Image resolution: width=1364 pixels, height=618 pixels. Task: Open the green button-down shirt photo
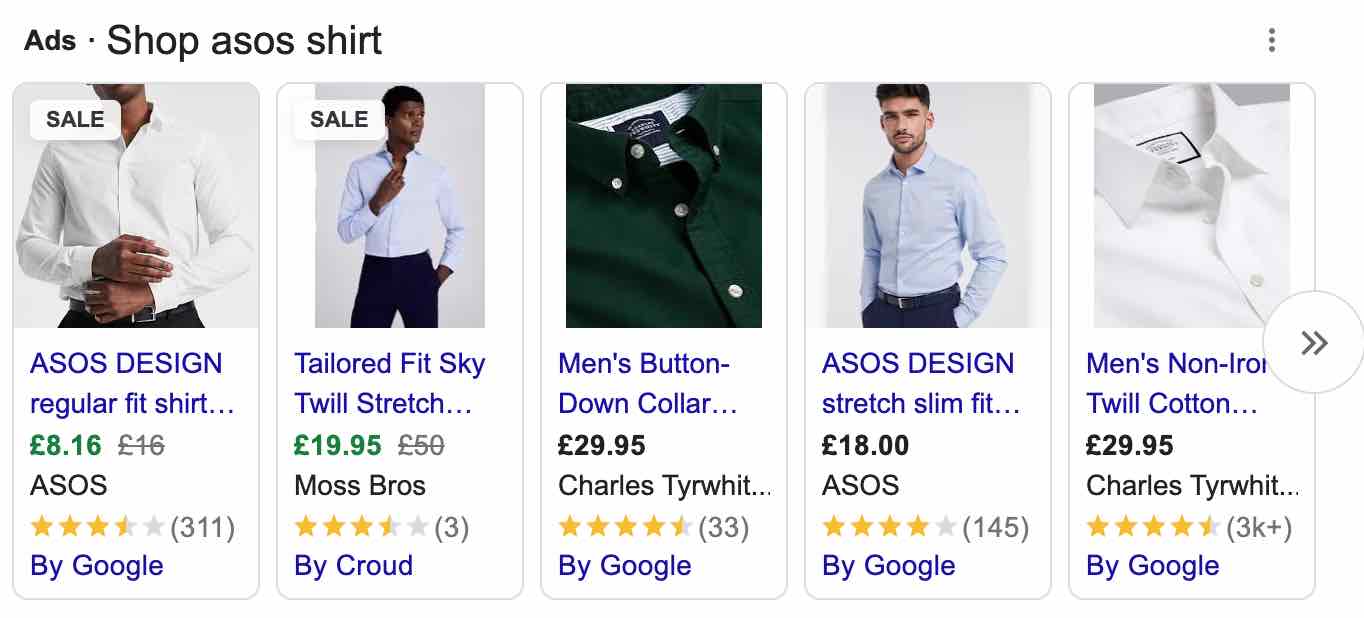[664, 205]
